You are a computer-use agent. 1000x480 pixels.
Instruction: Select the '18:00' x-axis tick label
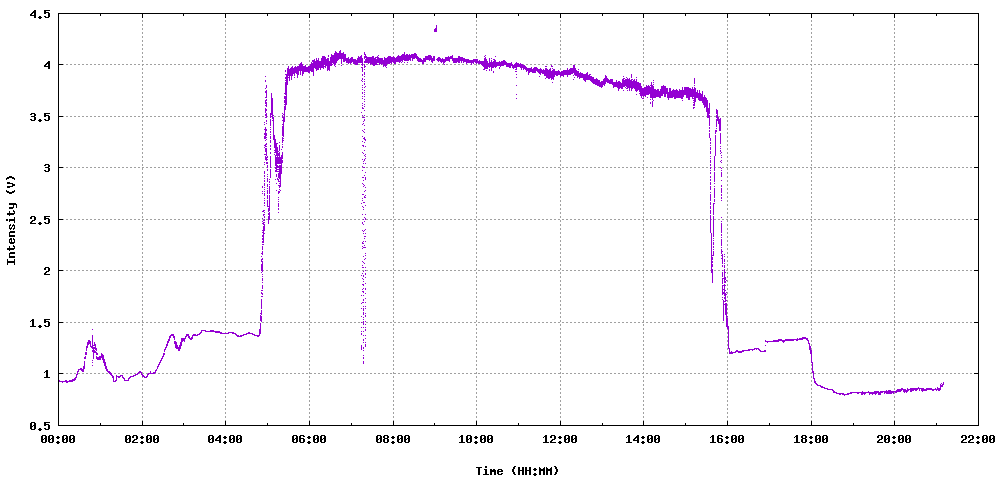click(x=811, y=439)
